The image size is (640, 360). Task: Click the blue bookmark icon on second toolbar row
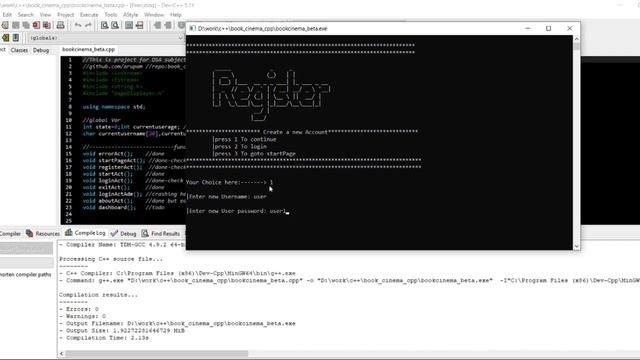(x=16, y=38)
